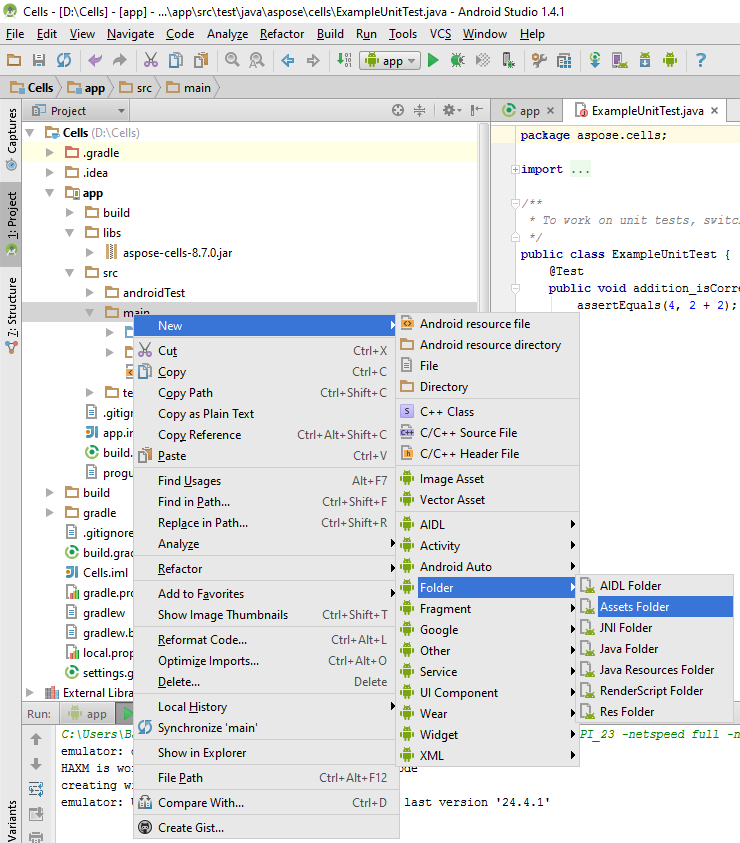Screen dimensions: 740x843
Task: Open the VCS menu
Action: [440, 34]
